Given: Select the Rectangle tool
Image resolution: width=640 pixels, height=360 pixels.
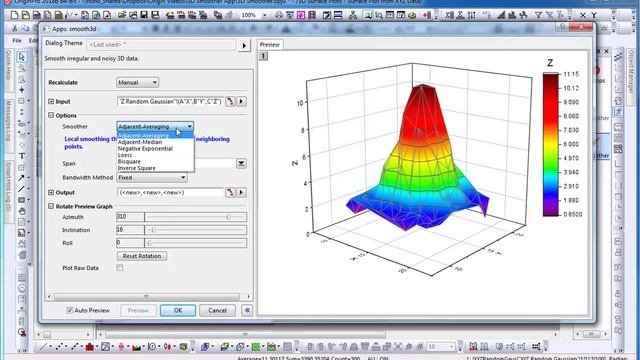Looking at the screenshot, I should tap(22, 200).
